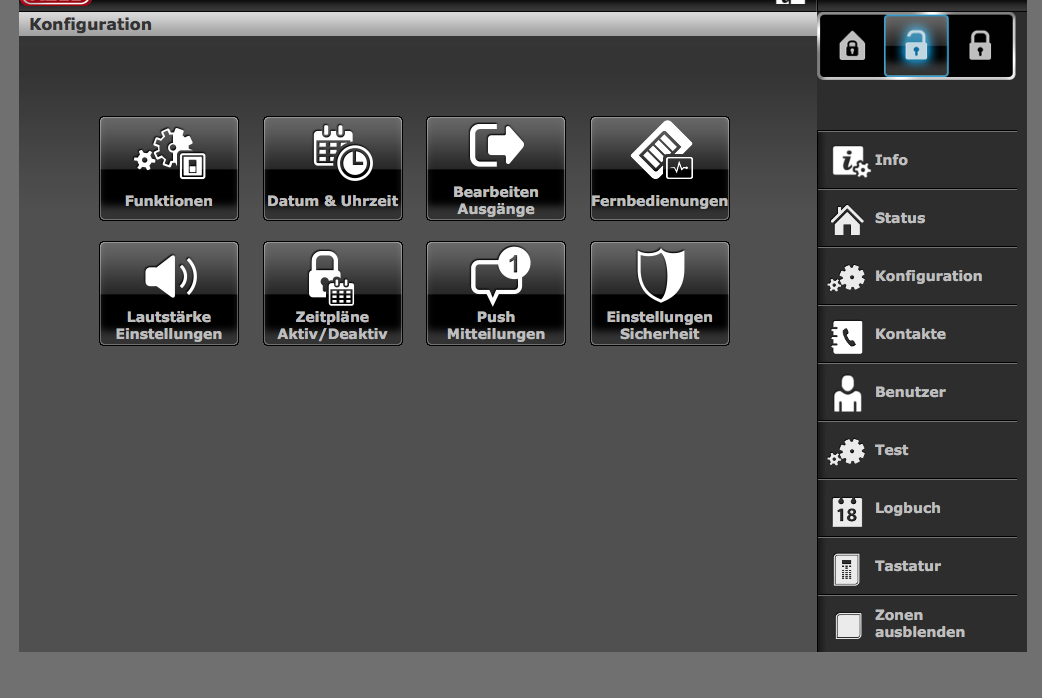Toggle the Zonen ausblenden checkbox
The image size is (1042, 698).
pos(848,626)
